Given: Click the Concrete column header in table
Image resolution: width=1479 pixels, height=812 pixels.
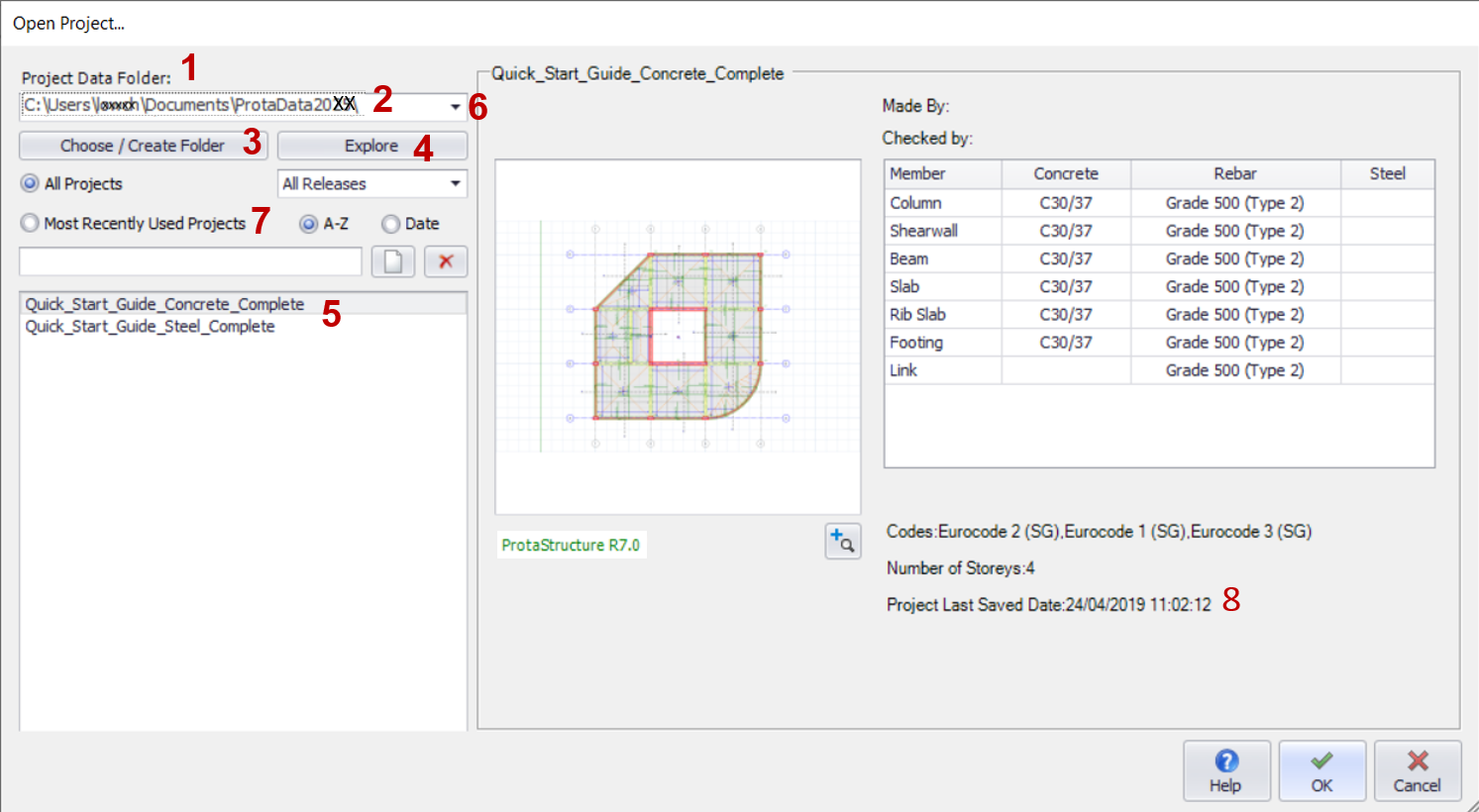Looking at the screenshot, I should [1066, 174].
